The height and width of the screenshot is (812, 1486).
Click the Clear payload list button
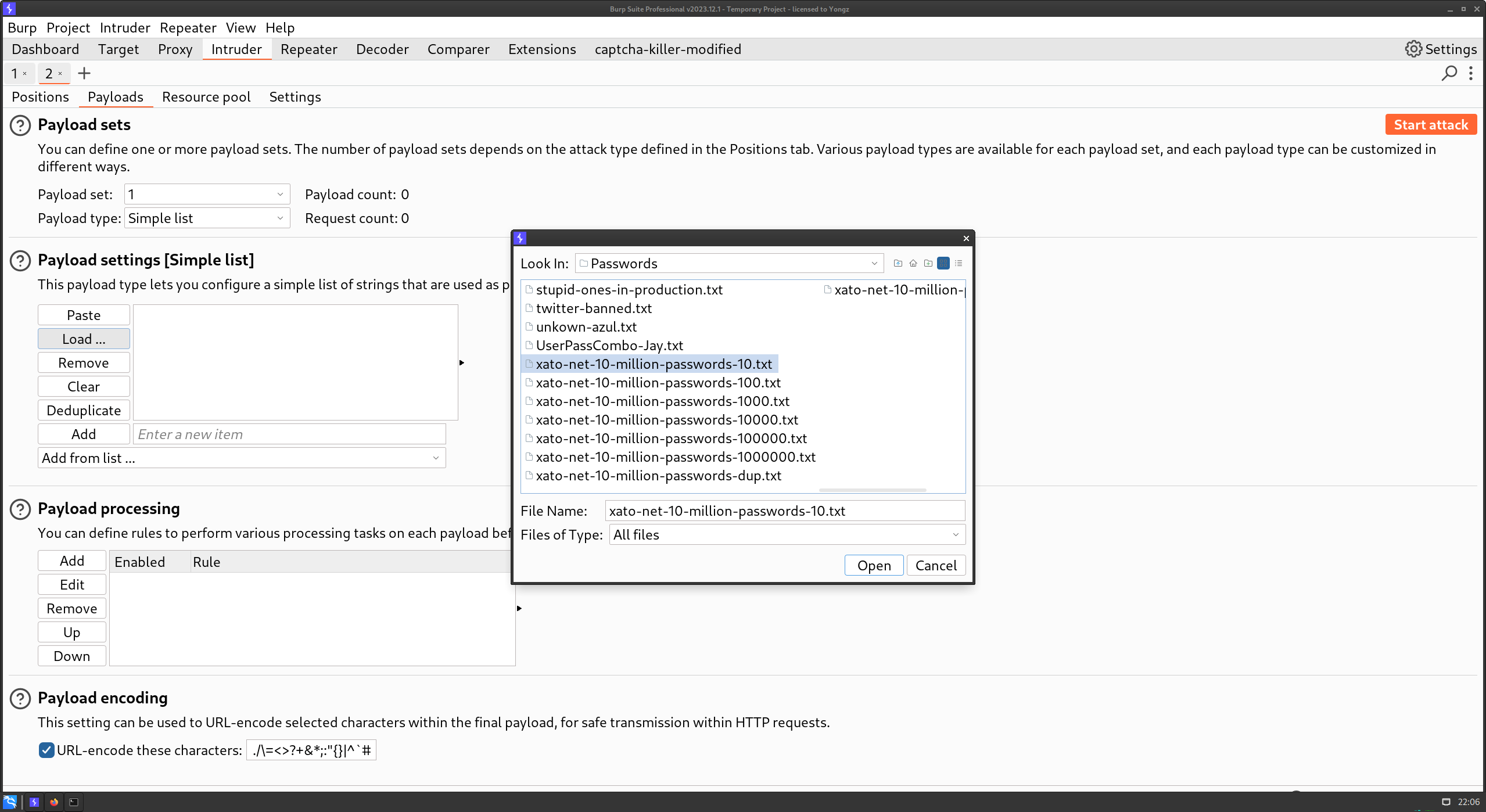84,387
